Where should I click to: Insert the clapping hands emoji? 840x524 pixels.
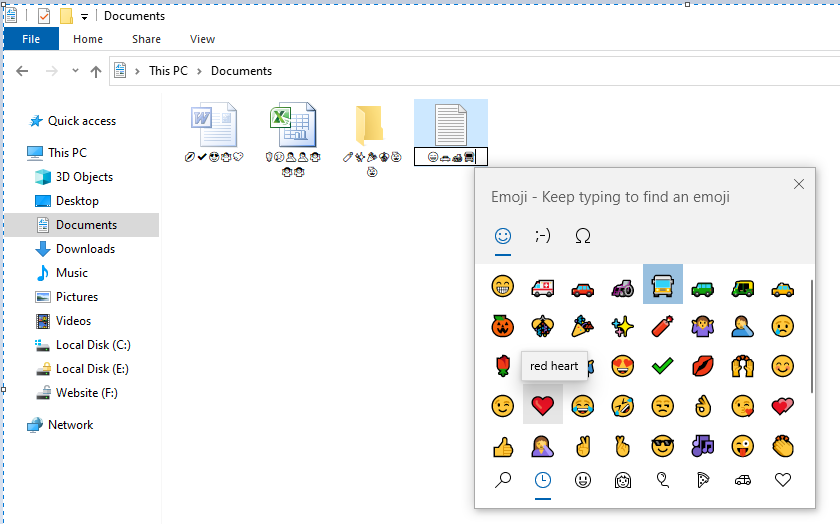783,446
